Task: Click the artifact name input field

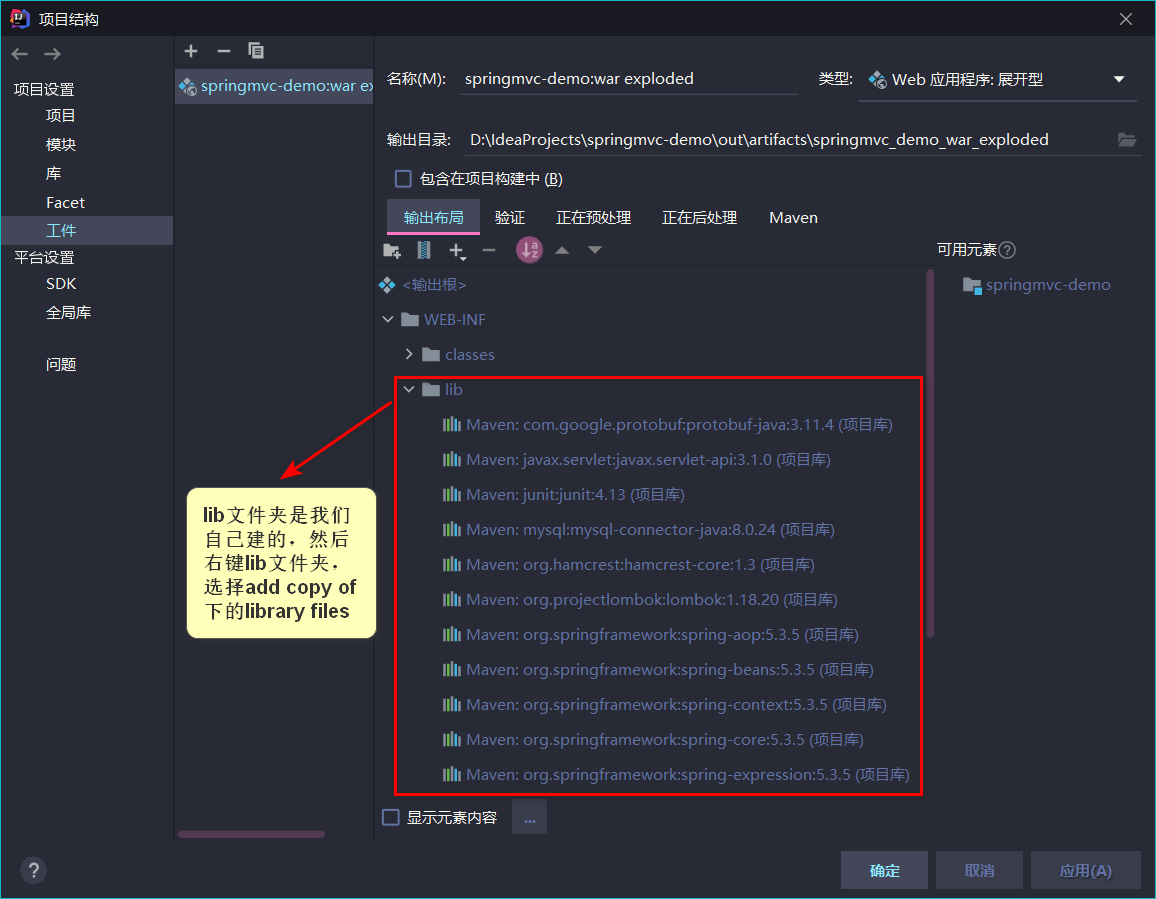Action: (x=628, y=79)
